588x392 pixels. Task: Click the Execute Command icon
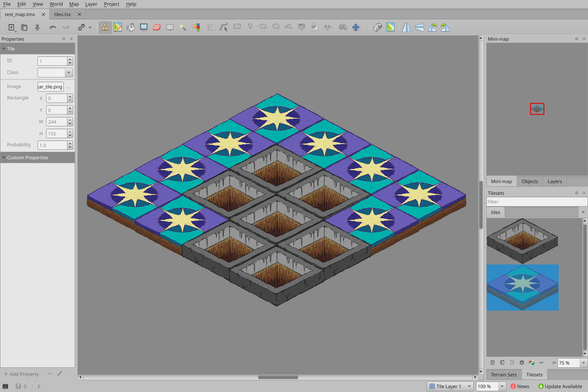click(x=81, y=27)
